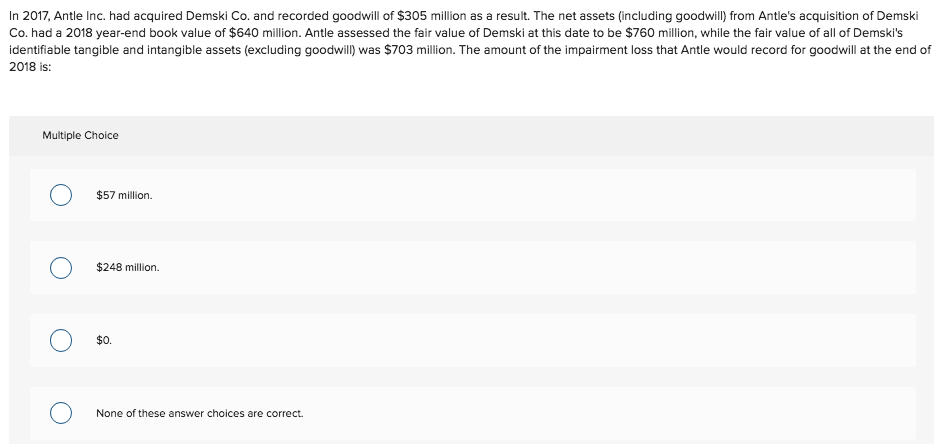
Task: Select the $57 million radio button
Action: (61, 195)
